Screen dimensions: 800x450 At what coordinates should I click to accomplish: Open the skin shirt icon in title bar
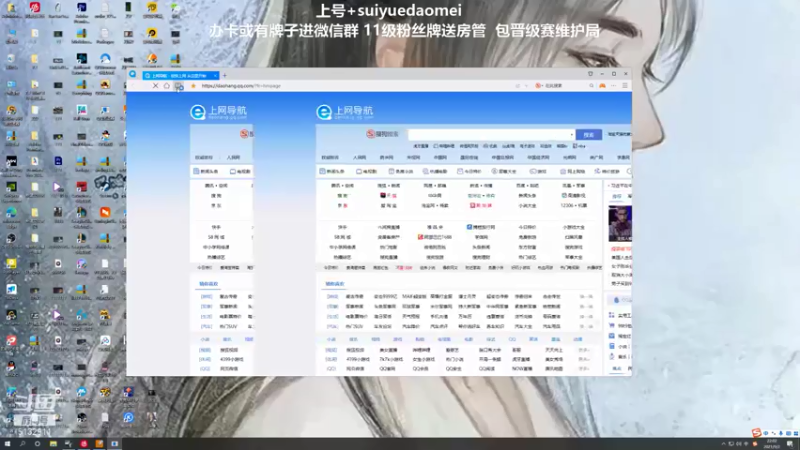(x=590, y=74)
